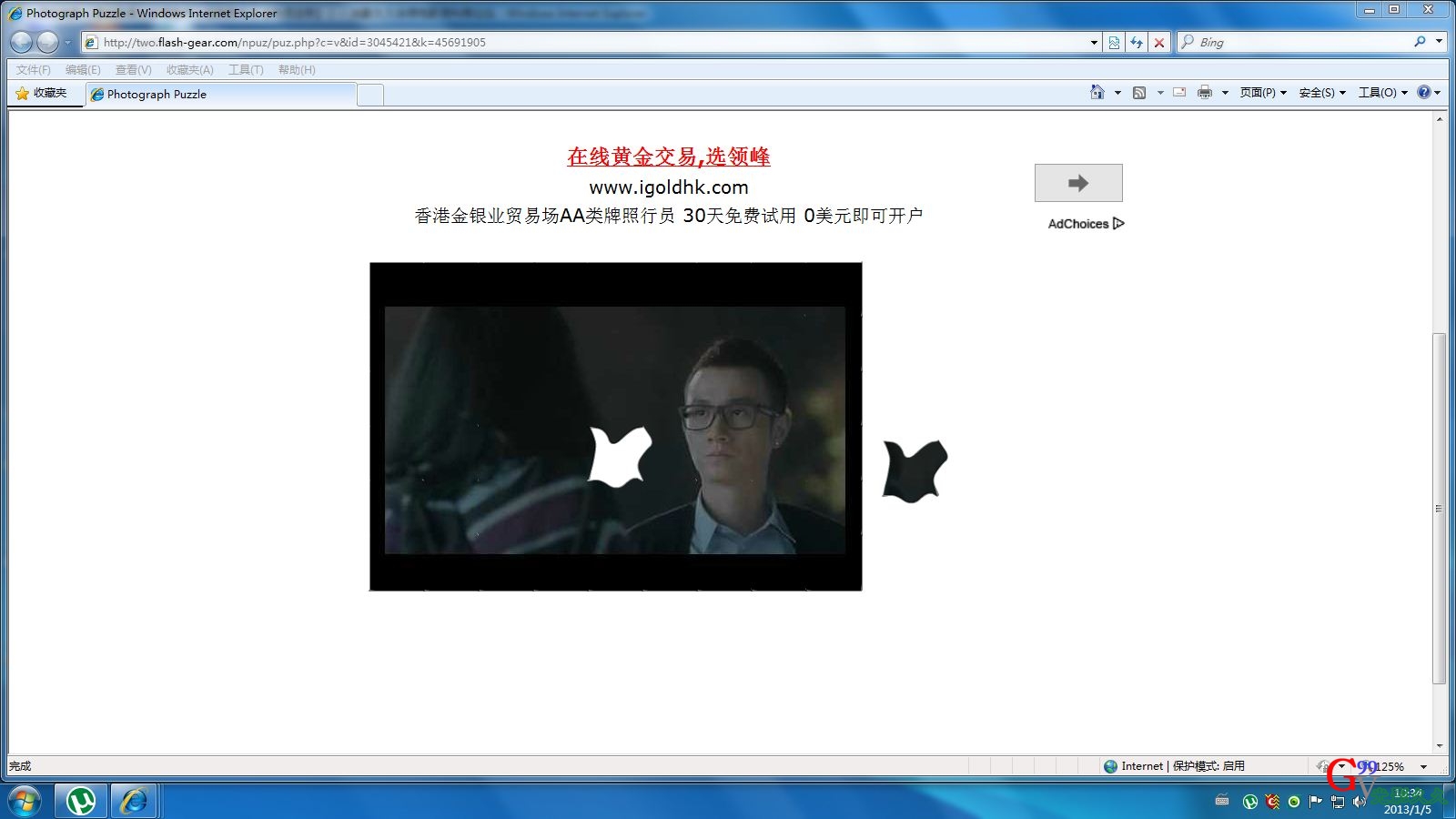Click the scrollbar up arrow
1456x819 pixels.
point(1439,119)
